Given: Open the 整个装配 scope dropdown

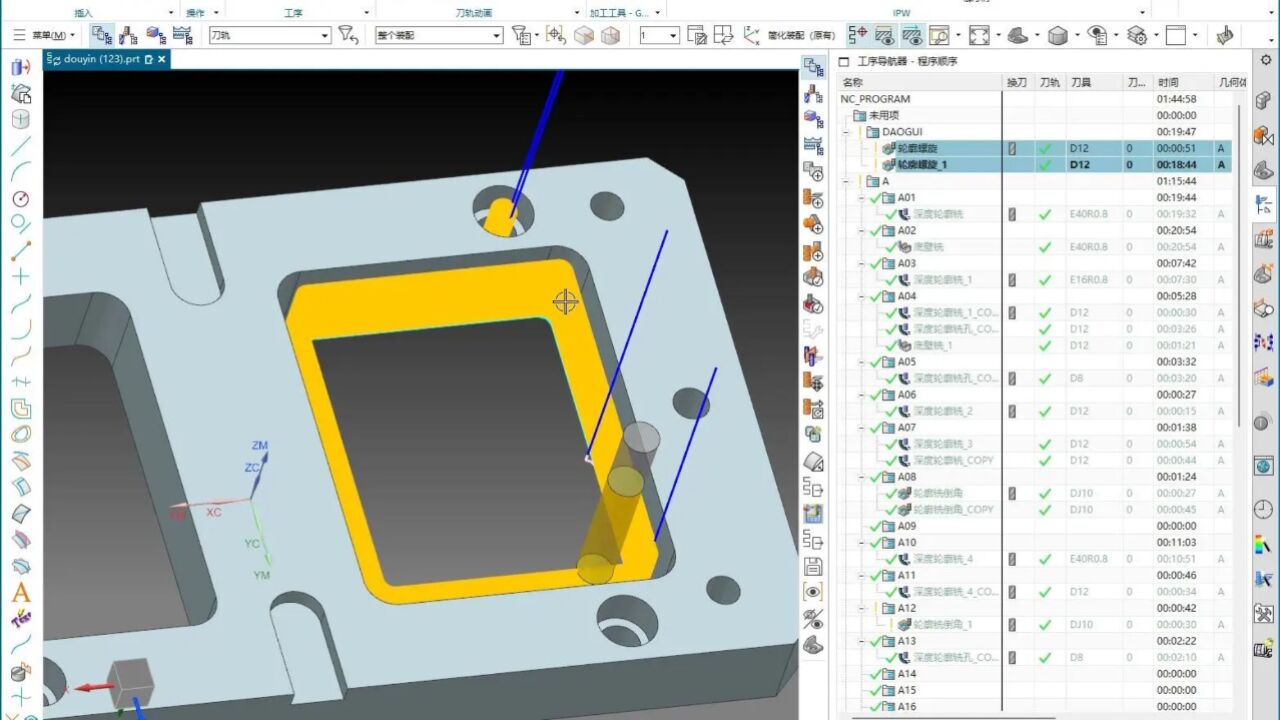Looking at the screenshot, I should tap(497, 36).
